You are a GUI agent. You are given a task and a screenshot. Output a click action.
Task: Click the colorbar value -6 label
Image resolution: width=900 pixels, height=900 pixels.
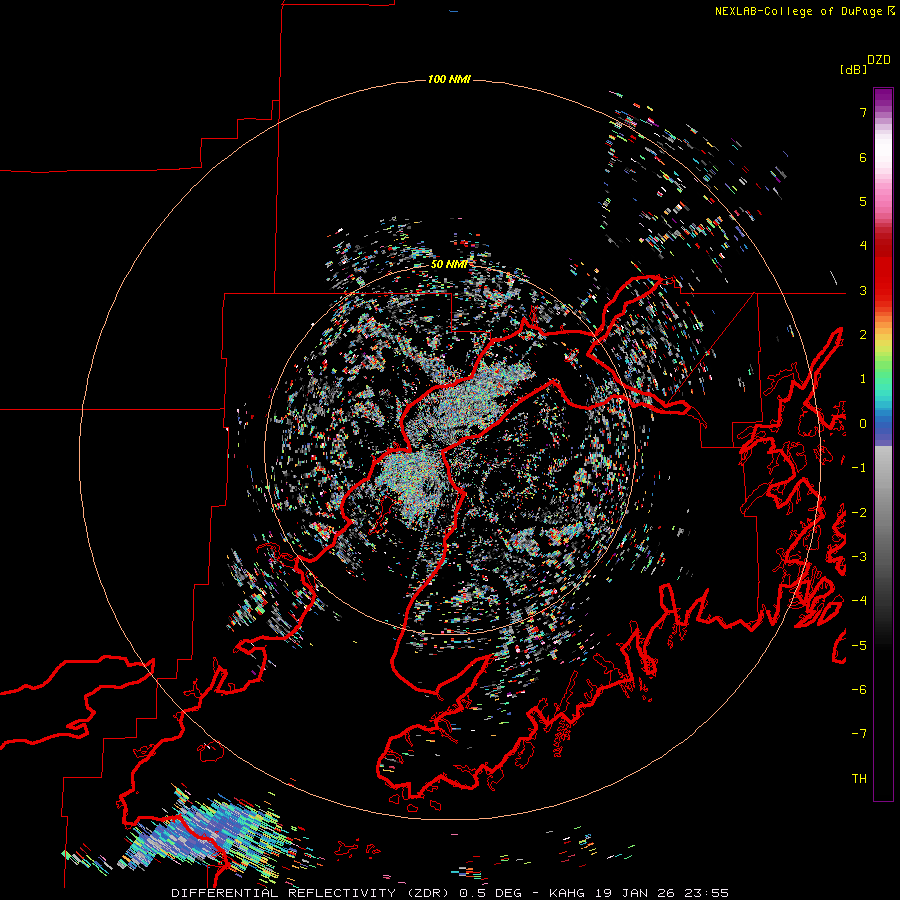(859, 690)
